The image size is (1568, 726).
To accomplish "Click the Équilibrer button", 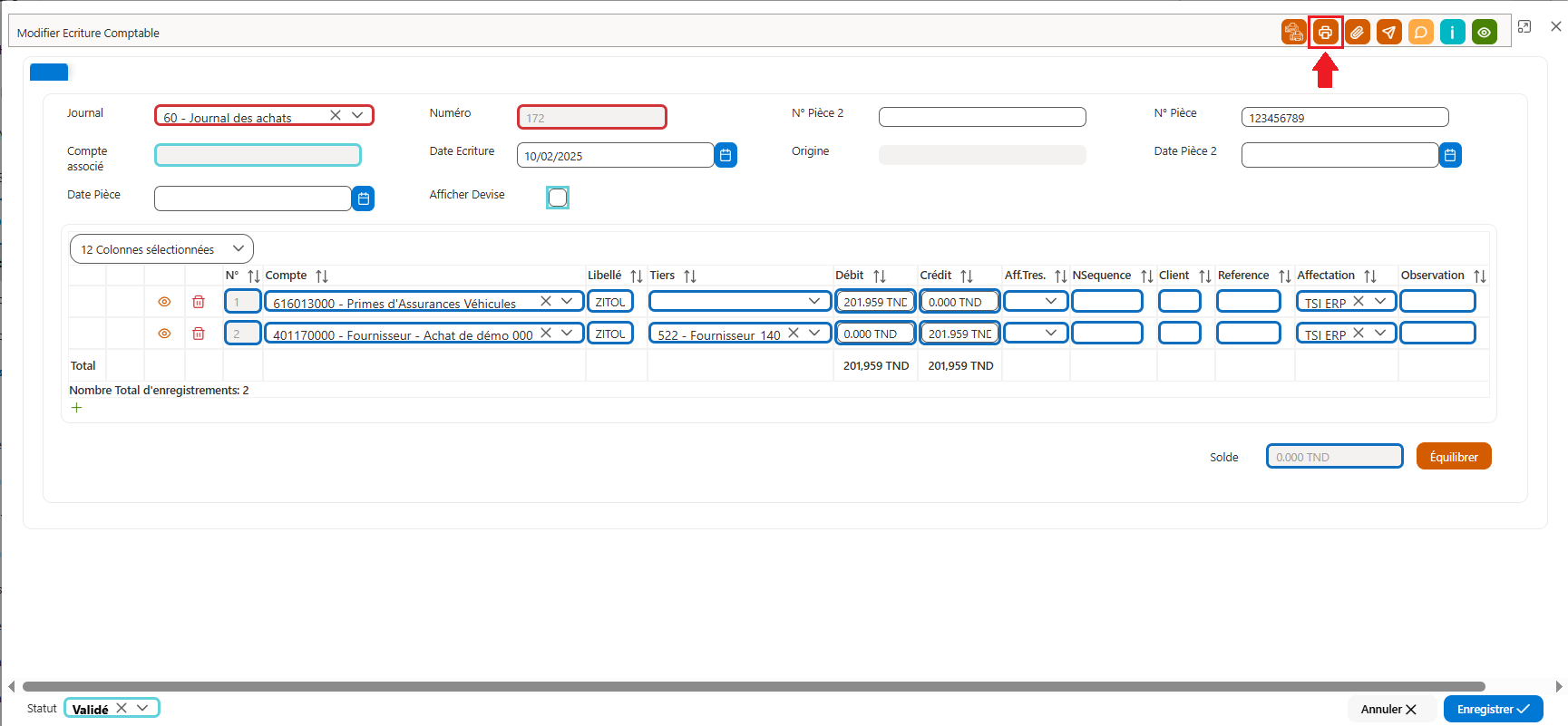I will coord(1454,457).
